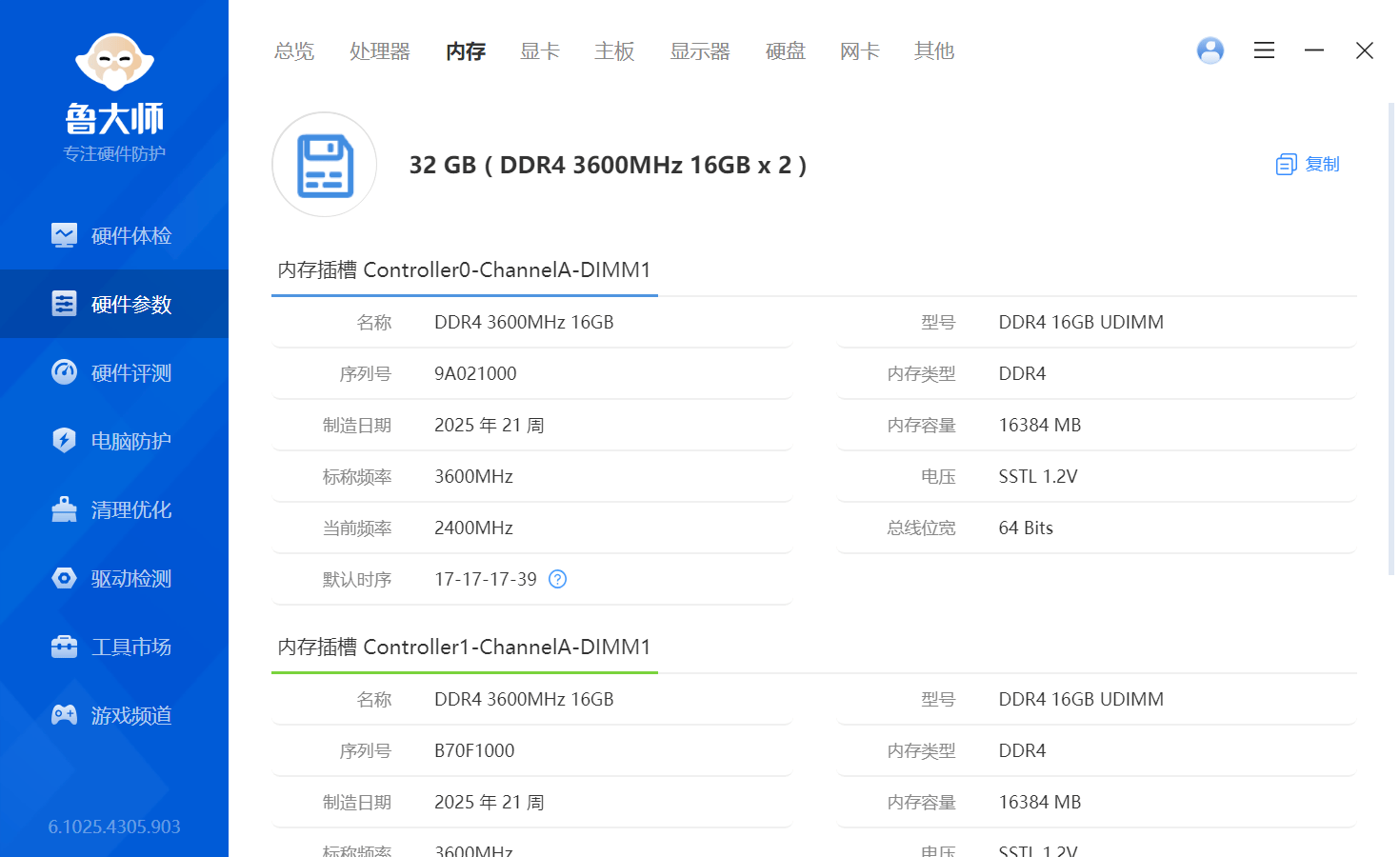Open 硬件体检 in sidebar

[114, 235]
